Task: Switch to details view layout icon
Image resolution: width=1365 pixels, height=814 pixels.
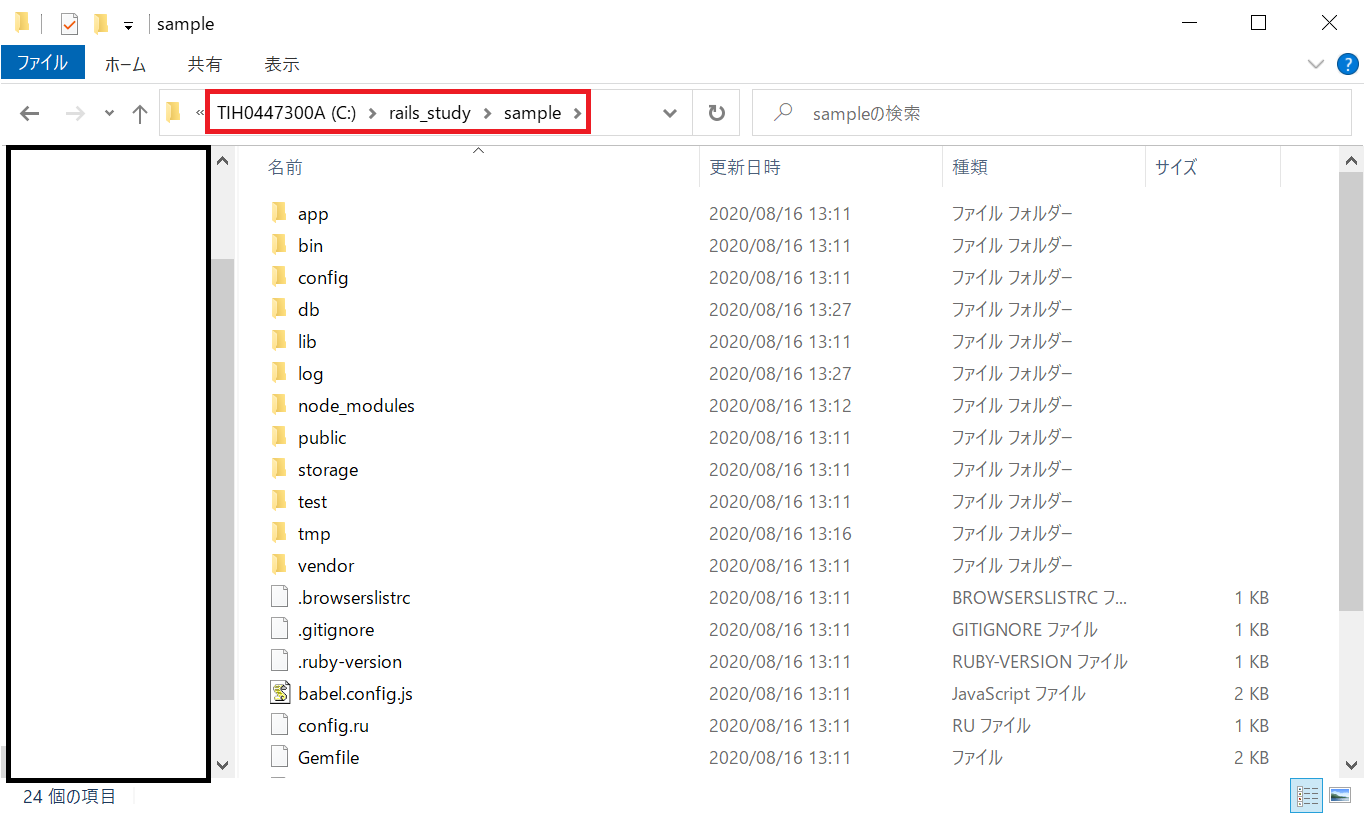Action: [1307, 796]
